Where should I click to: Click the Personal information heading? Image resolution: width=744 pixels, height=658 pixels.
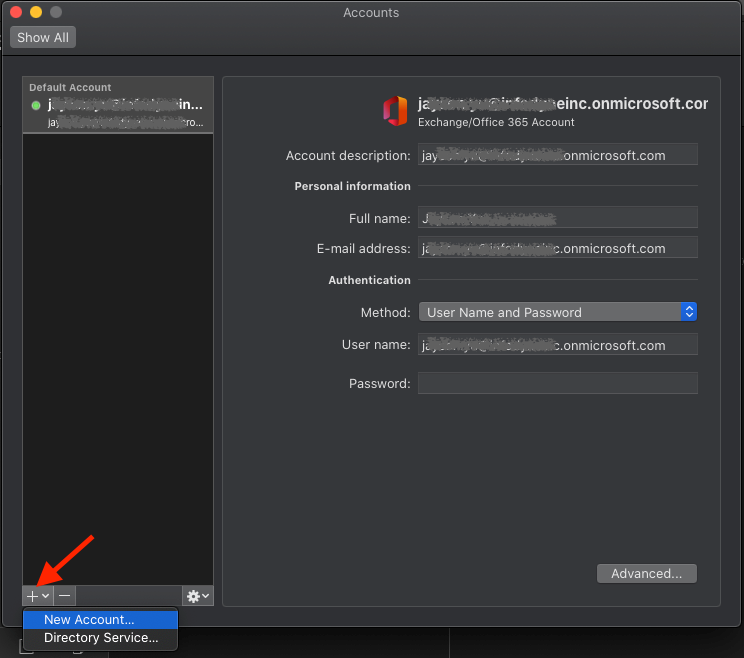tap(352, 186)
